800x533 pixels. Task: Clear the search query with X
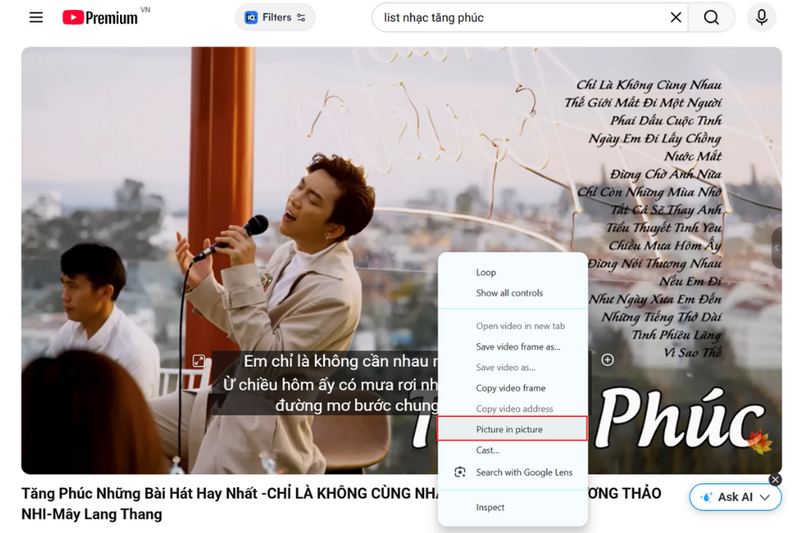pos(676,17)
